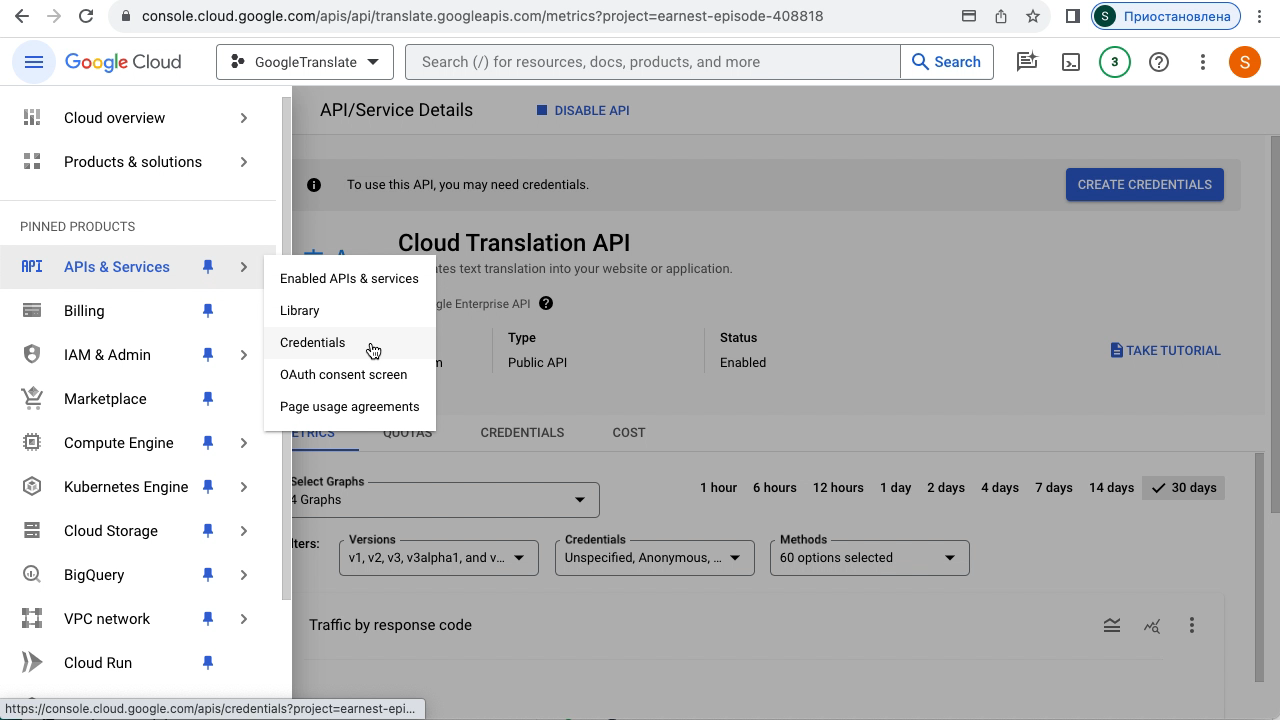Select the 7 days time range
Image resolution: width=1280 pixels, height=720 pixels.
(x=1053, y=488)
